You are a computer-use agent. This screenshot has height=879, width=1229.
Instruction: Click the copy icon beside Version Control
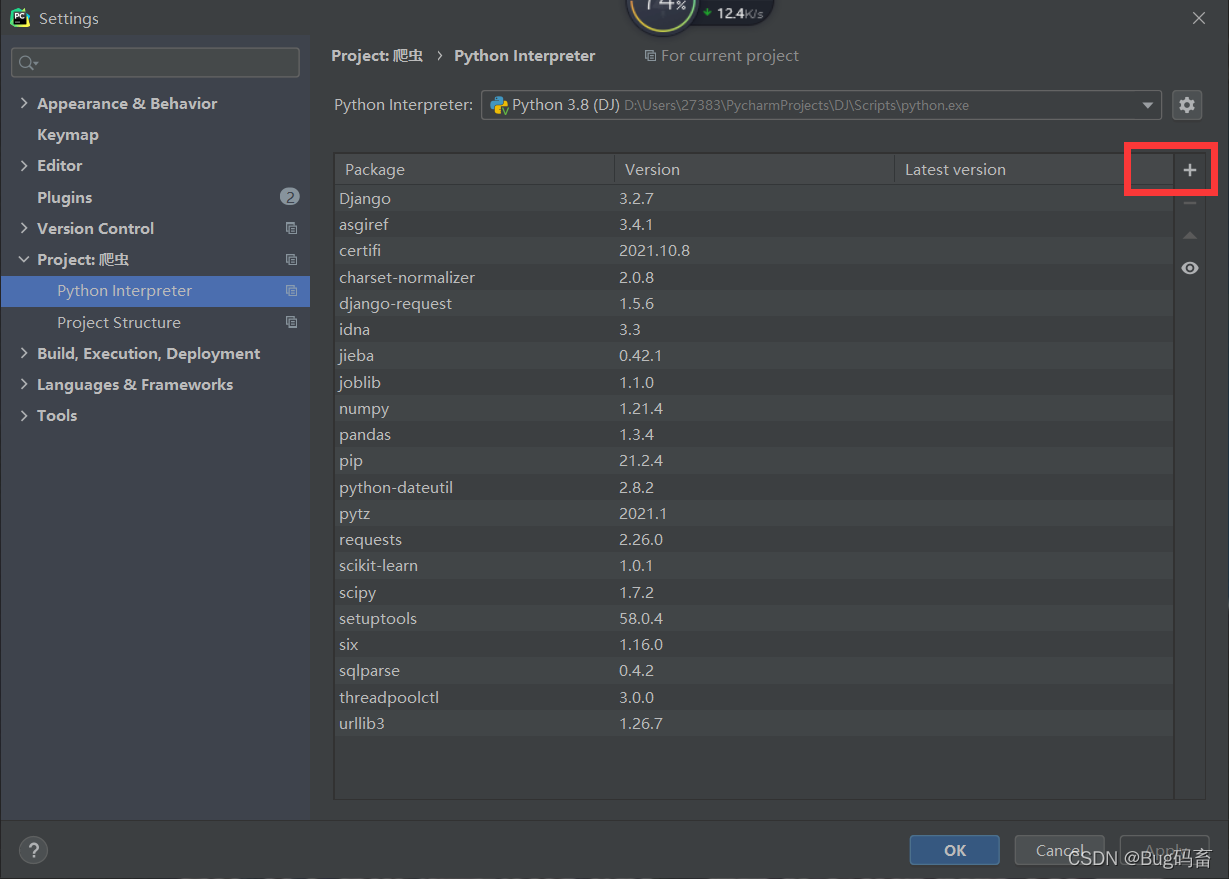(291, 229)
